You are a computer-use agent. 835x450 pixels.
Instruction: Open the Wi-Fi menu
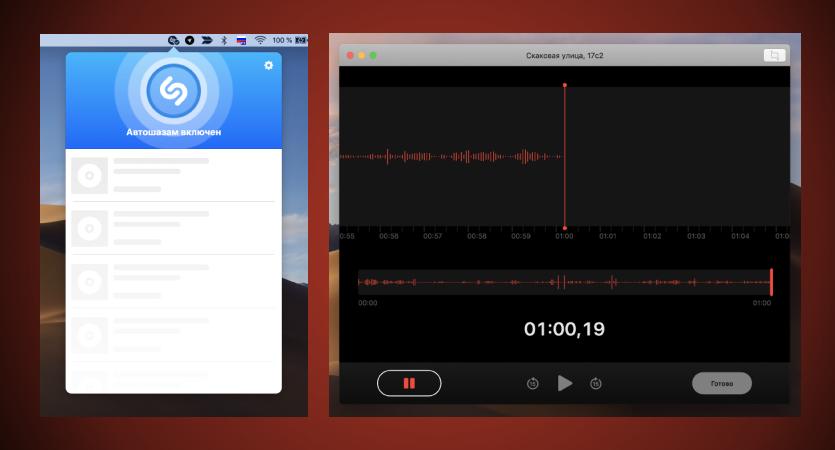tap(260, 40)
